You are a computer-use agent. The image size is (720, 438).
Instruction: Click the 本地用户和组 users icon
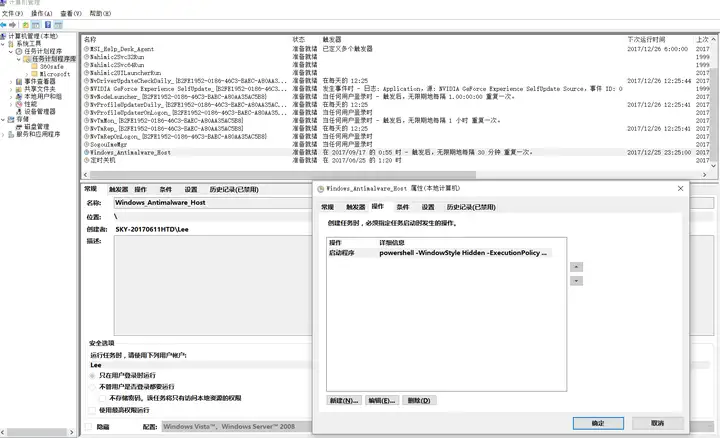tap(19, 96)
